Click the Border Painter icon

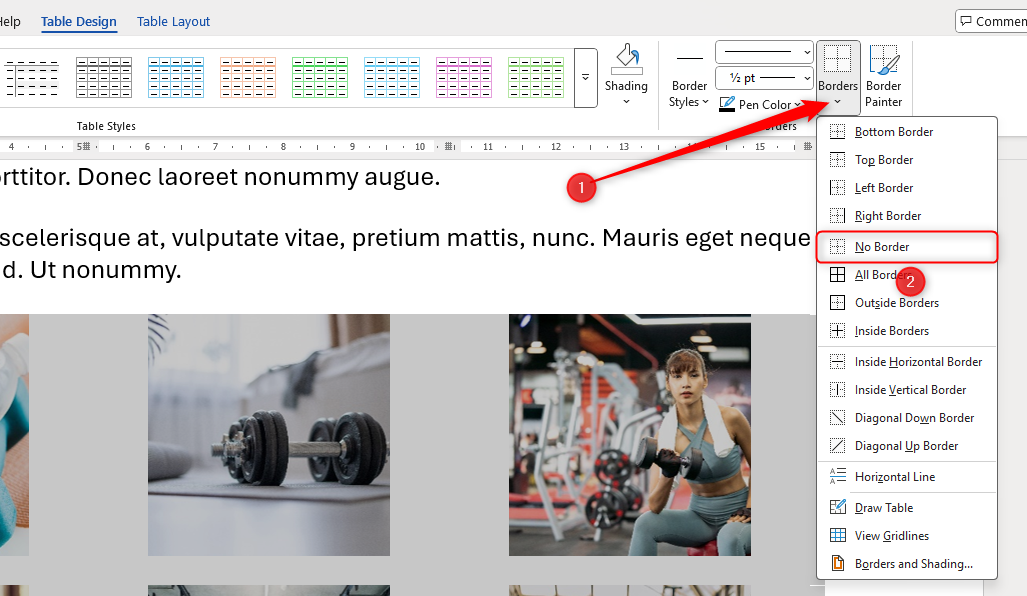click(x=884, y=62)
